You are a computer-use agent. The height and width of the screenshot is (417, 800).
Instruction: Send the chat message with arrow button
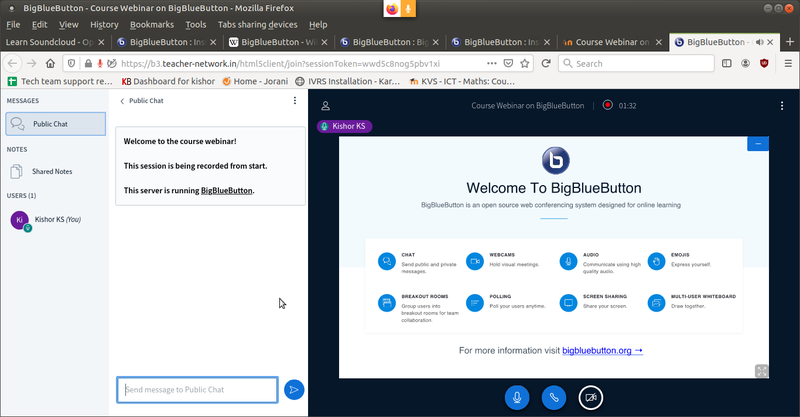[294, 390]
